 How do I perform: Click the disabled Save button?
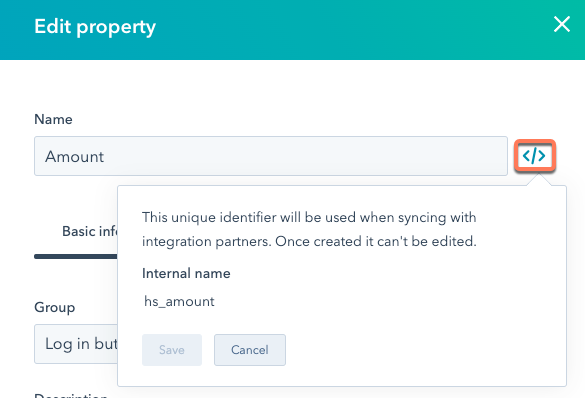pos(172,350)
